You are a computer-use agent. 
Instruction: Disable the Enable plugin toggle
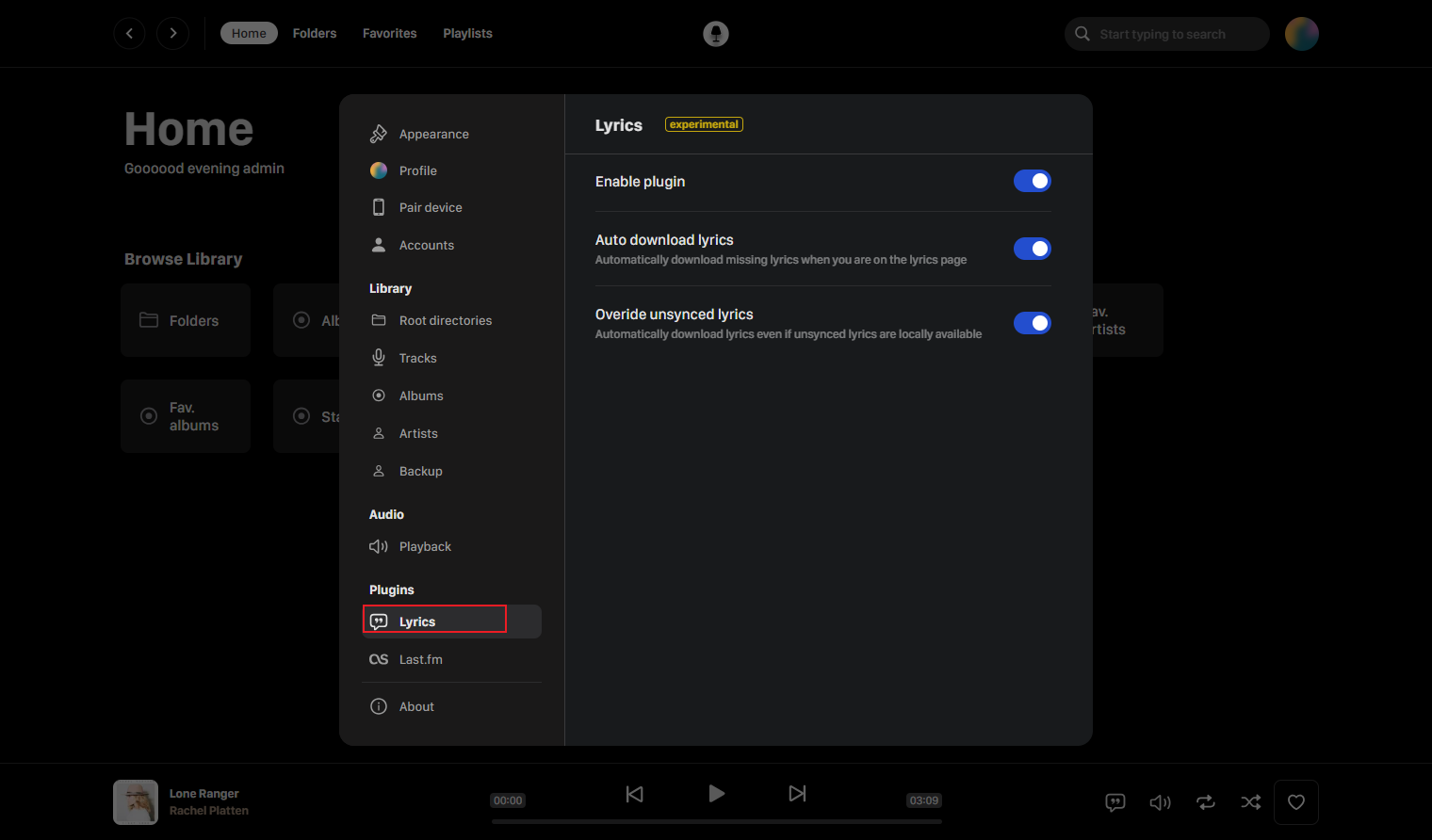point(1033,181)
